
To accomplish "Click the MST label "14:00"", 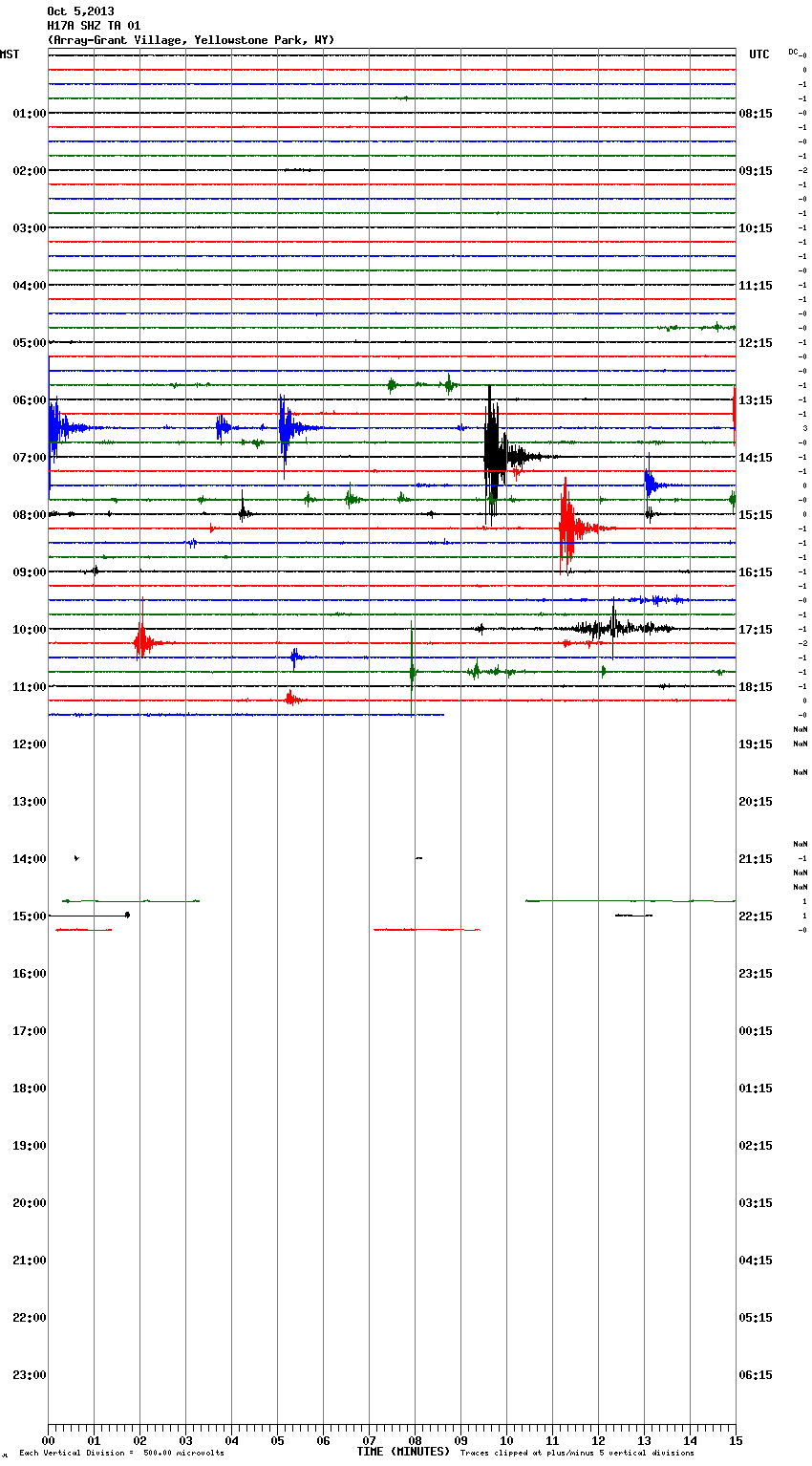I will click(x=30, y=859).
